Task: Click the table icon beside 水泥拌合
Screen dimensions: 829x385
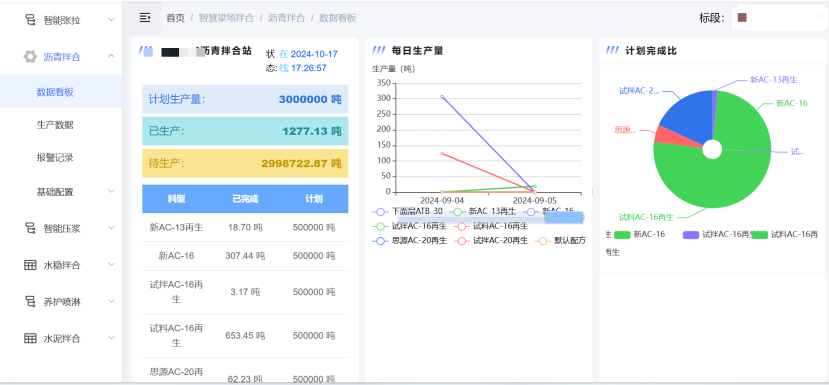Action: click(31, 338)
